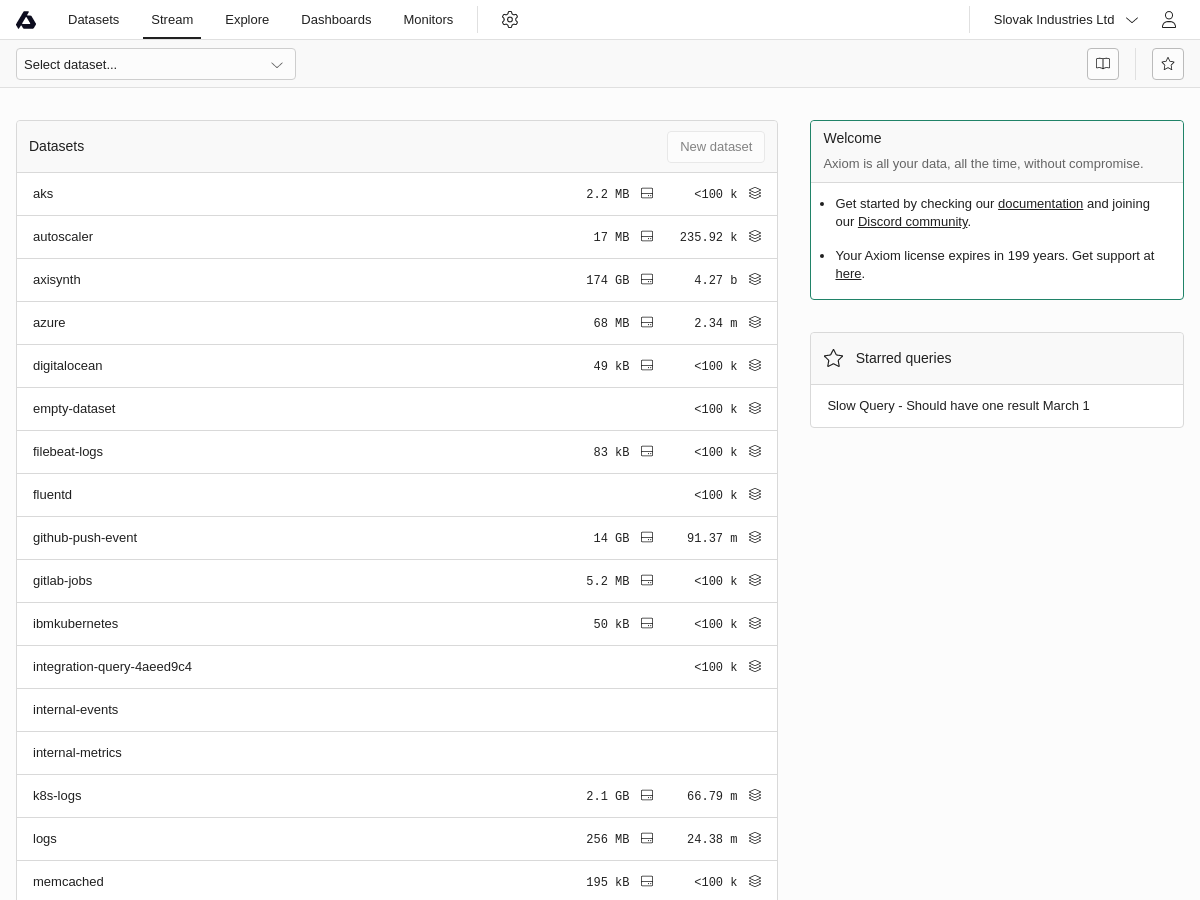The image size is (1200, 900).
Task: Click the layers icon for github-push-event
Action: click(755, 538)
